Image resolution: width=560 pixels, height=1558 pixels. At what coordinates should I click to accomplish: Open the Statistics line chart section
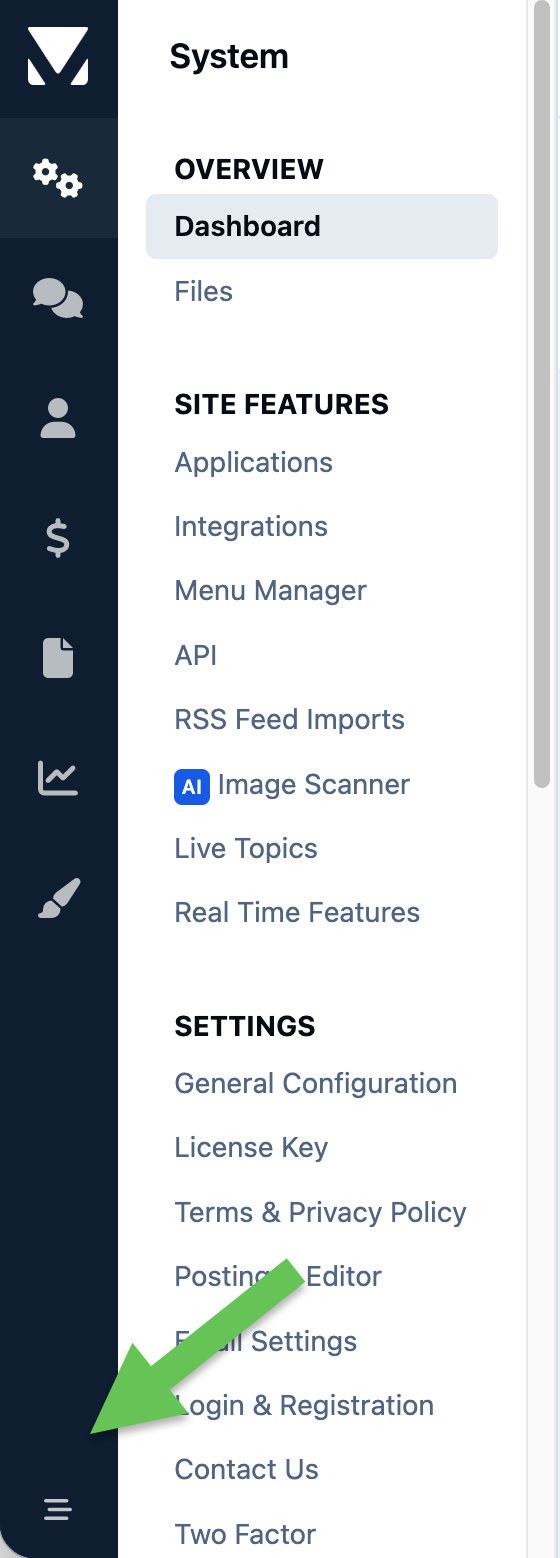click(x=58, y=778)
